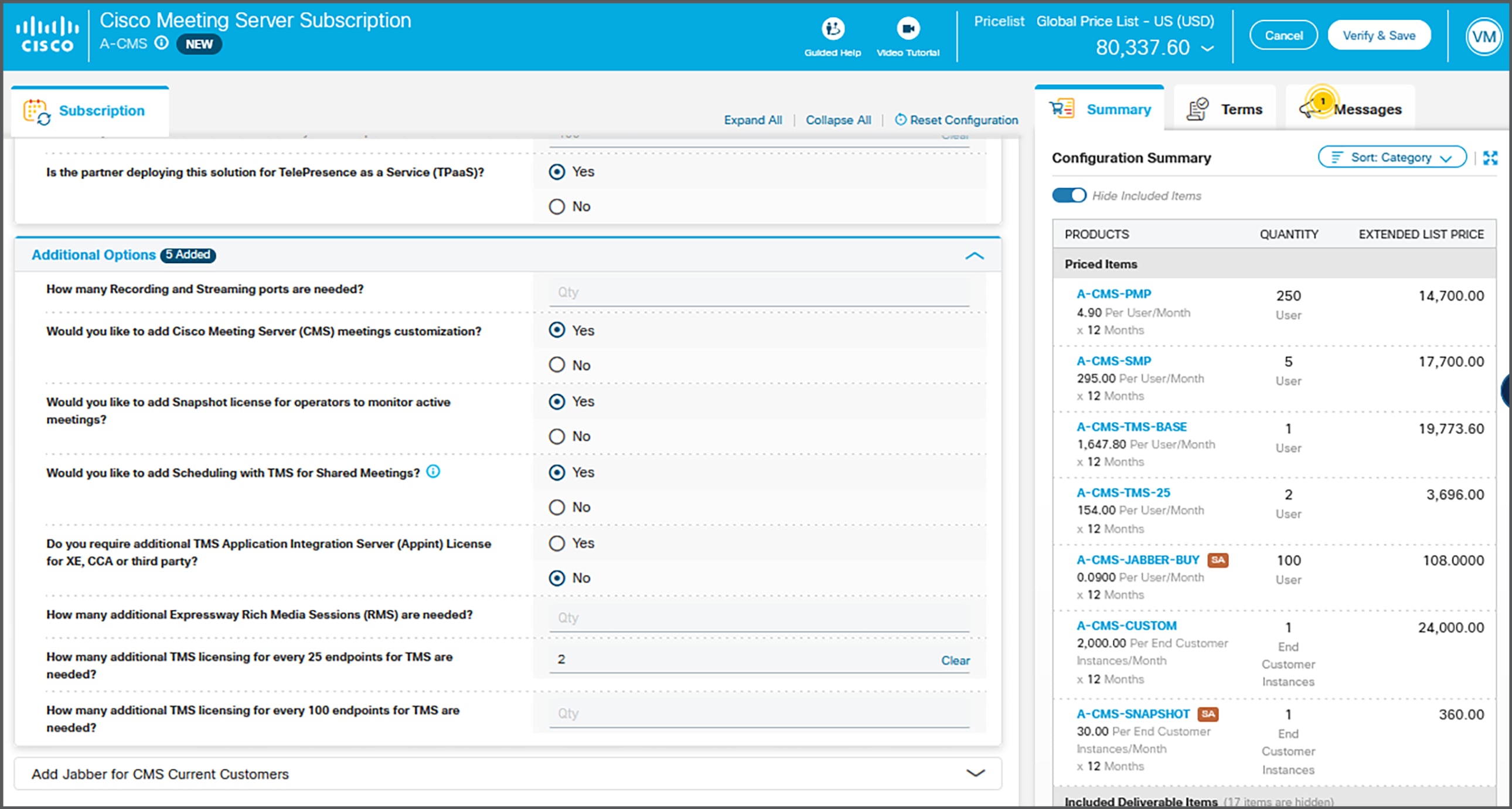Screen dimensions: 1512x809
Task: Switch to the Summary tab
Action: pyautogui.click(x=1099, y=108)
